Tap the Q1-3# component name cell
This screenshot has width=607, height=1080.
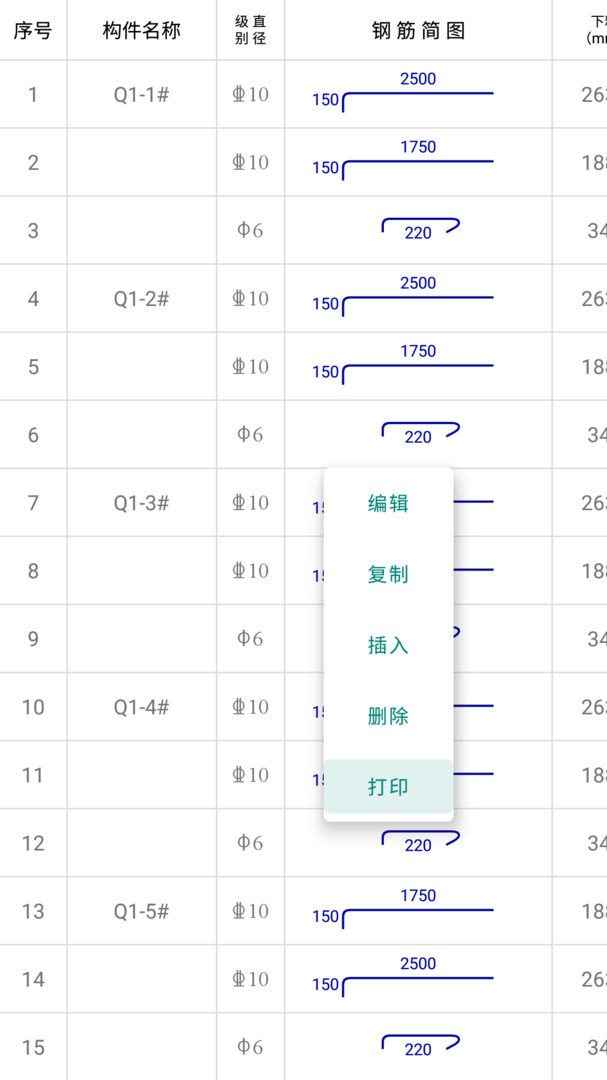(142, 503)
